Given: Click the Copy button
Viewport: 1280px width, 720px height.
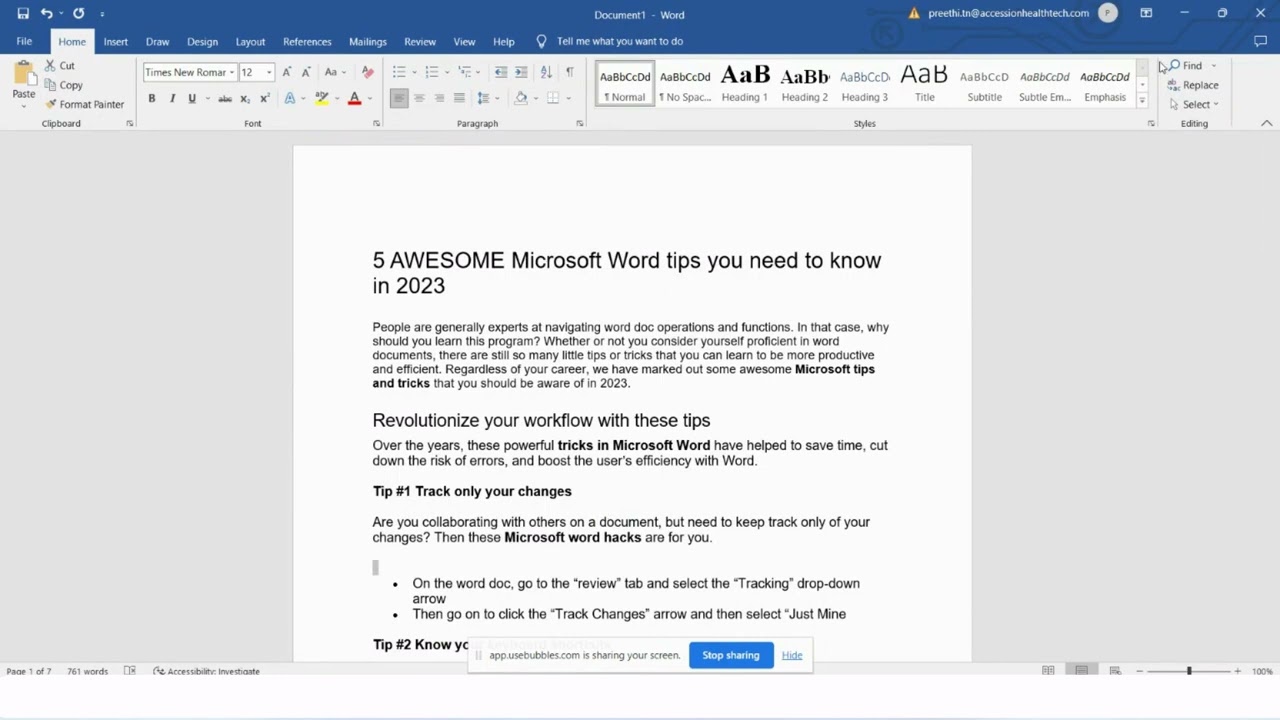Looking at the screenshot, I should (63, 85).
